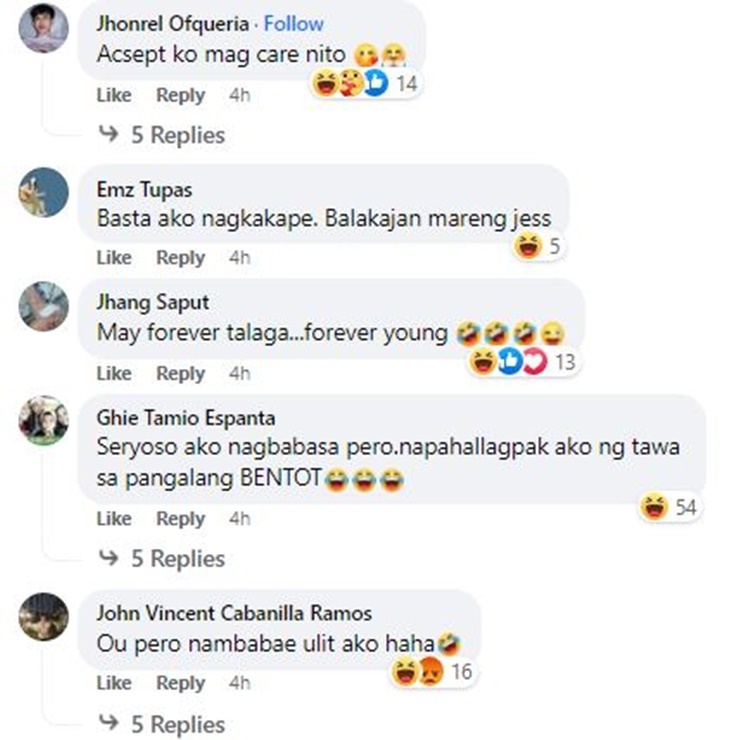The image size is (750, 740).
Task: View the 13 reactions on Jhang Saput's comment
Action: pos(523,362)
